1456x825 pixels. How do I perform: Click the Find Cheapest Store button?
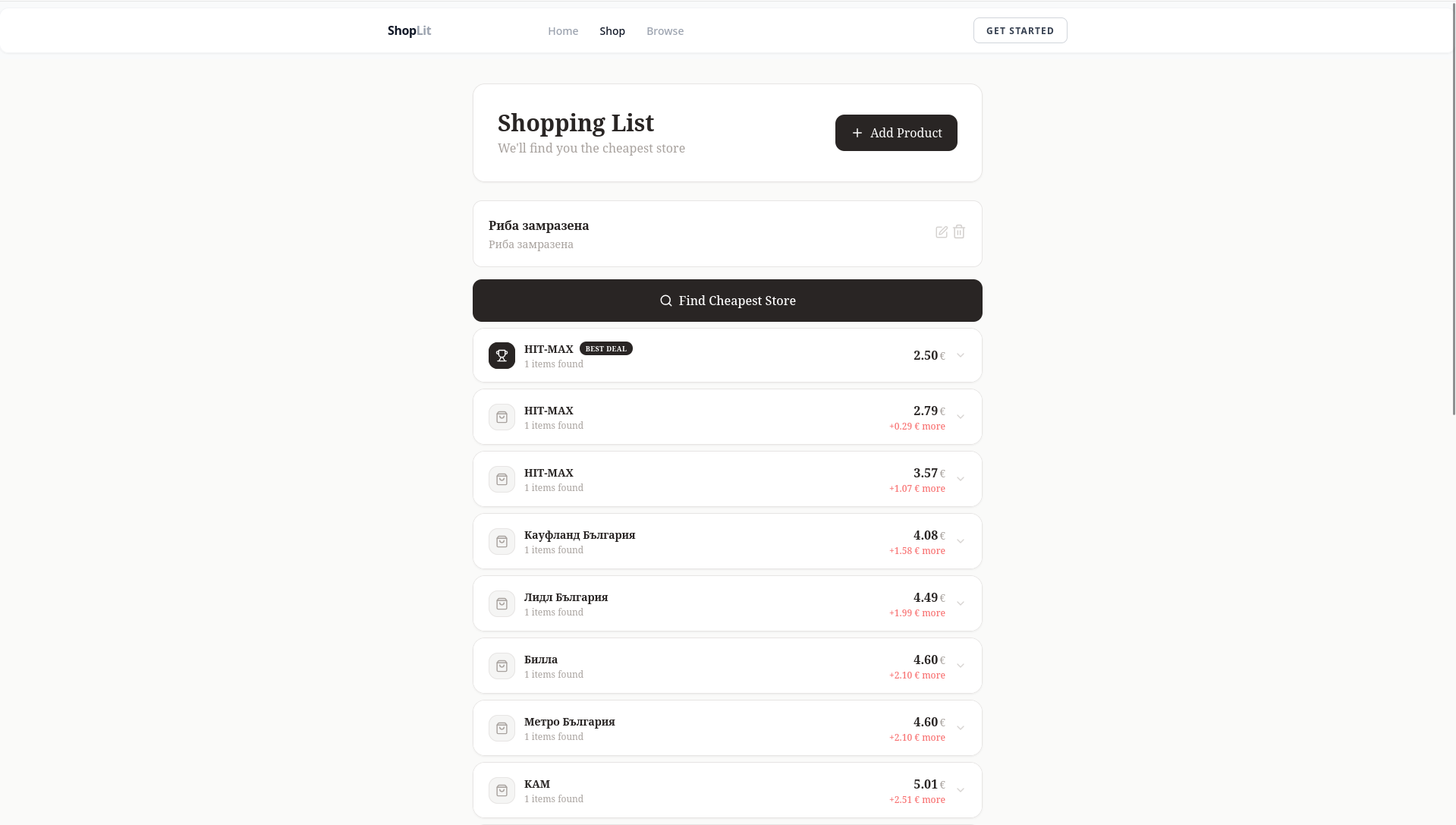[727, 301]
